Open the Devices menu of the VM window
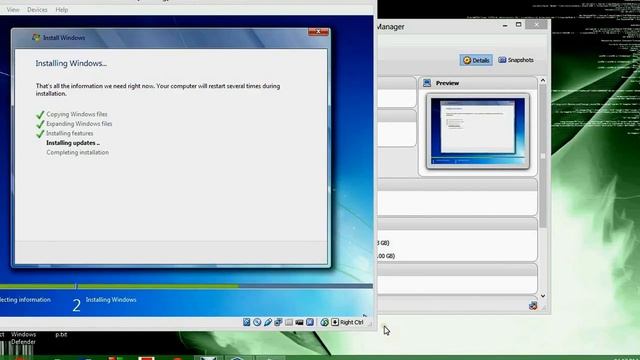Screen dimensions: 640x360 click(x=37, y=9)
